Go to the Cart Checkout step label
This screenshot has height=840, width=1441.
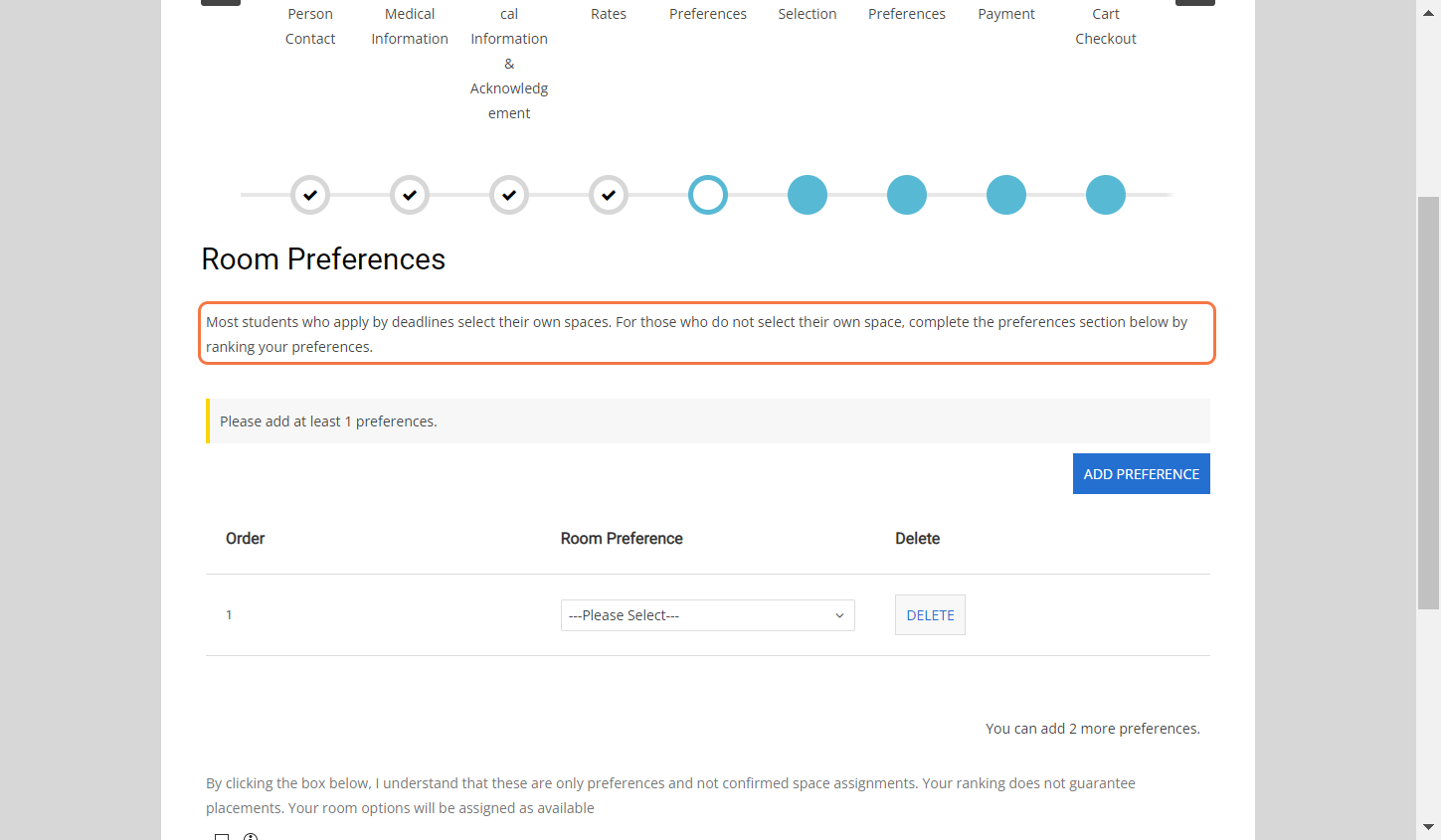pyautogui.click(x=1106, y=26)
